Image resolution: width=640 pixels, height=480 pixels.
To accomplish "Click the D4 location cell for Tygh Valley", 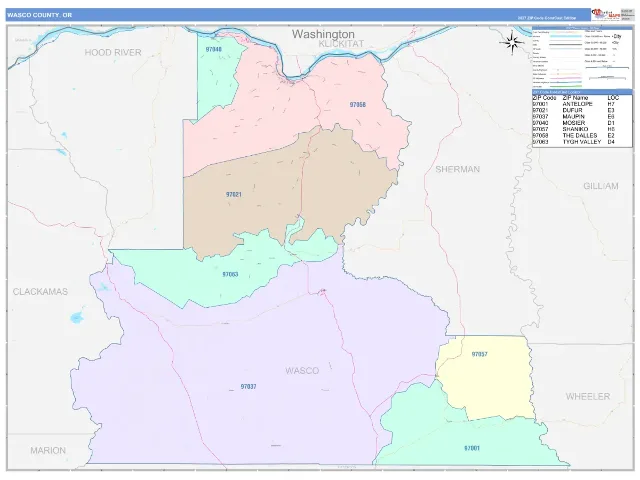I will click(x=611, y=142).
